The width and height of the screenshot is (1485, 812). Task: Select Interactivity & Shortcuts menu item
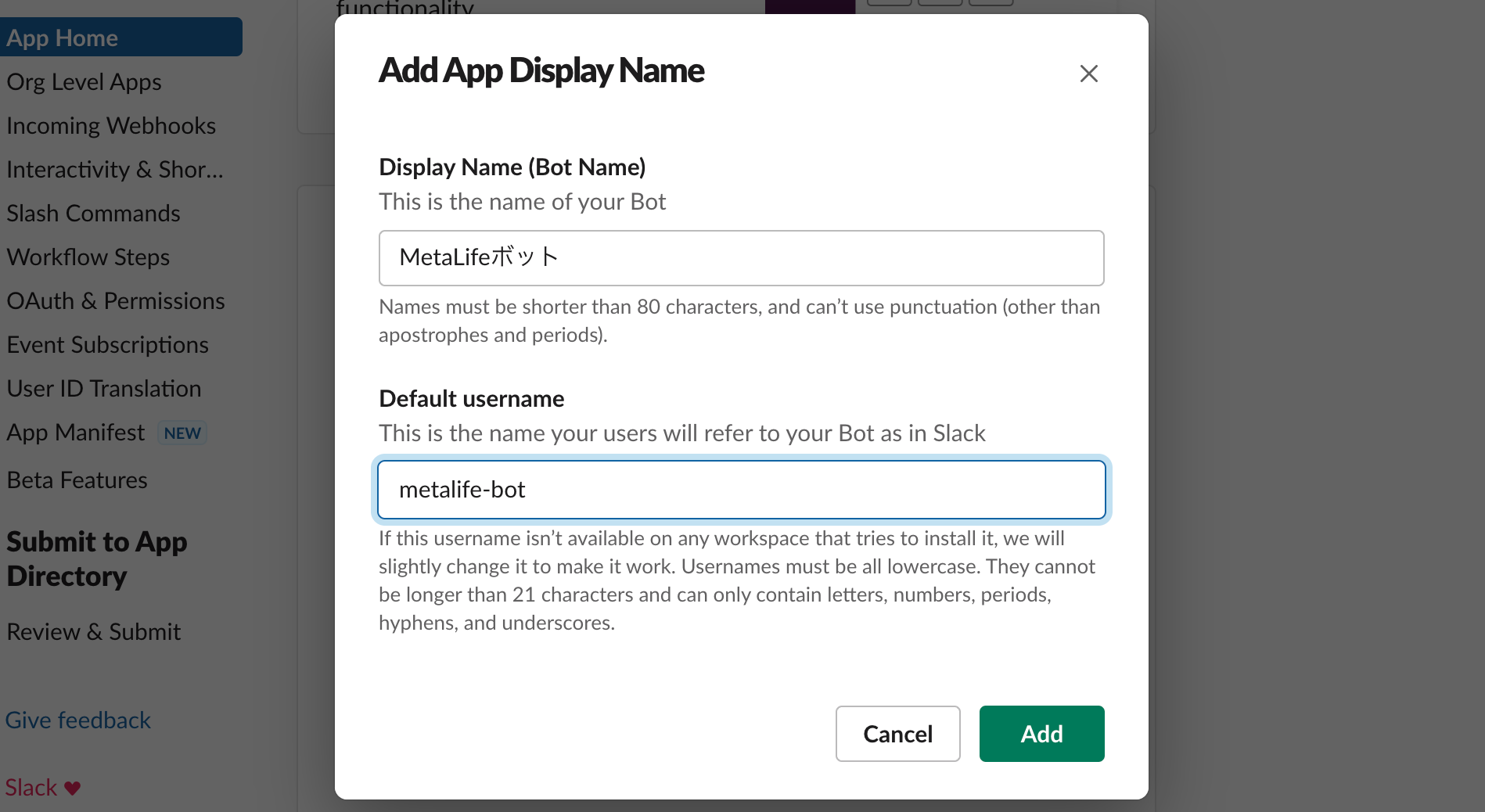click(x=115, y=170)
